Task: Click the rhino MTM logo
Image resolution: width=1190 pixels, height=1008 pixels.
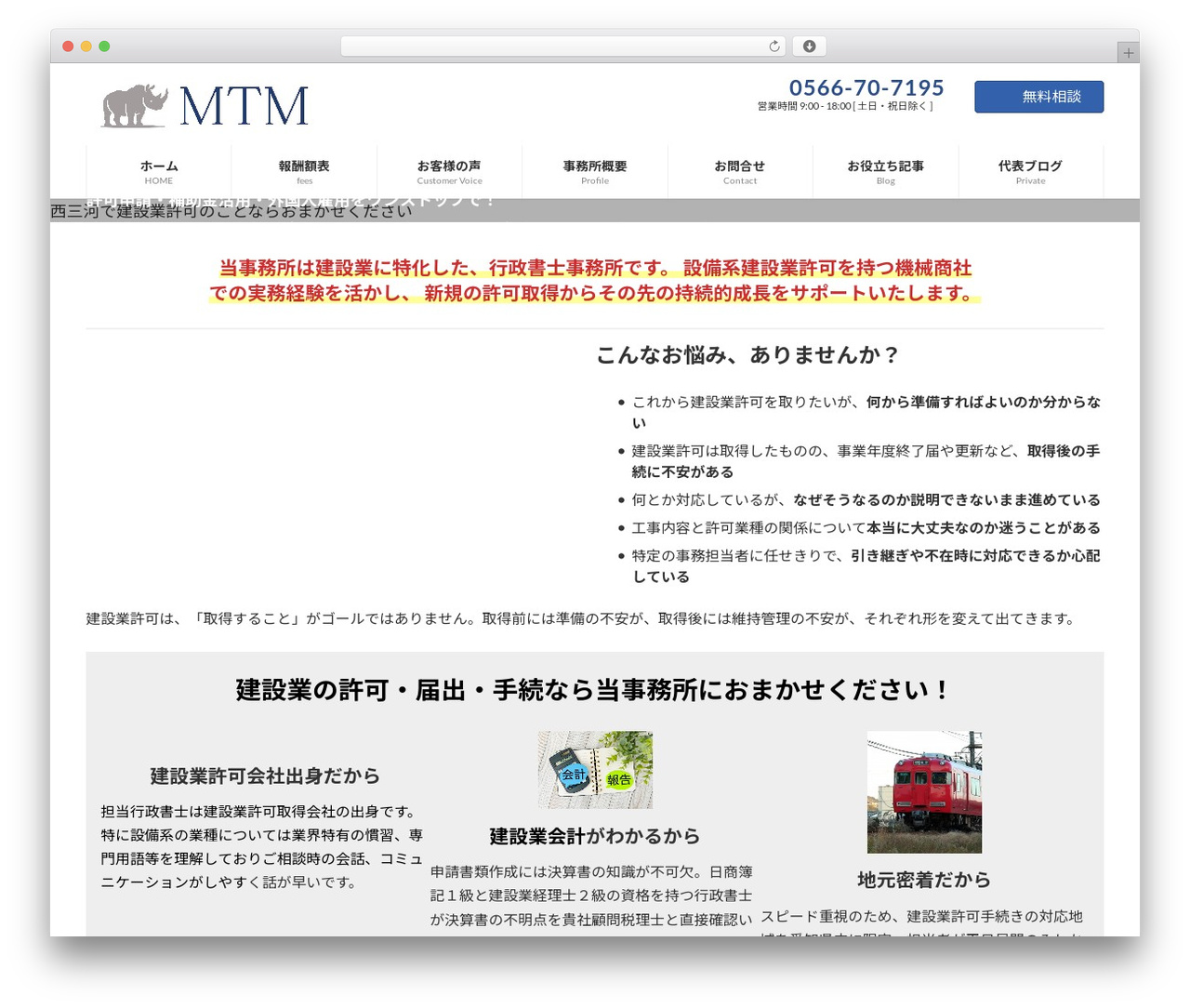Action: tap(205, 106)
